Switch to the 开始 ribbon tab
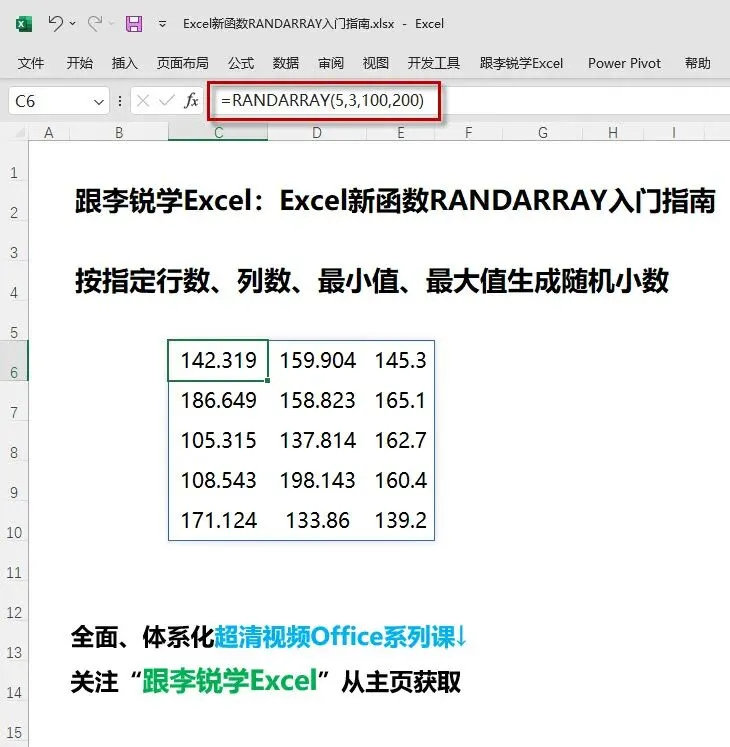730x747 pixels. [80, 63]
